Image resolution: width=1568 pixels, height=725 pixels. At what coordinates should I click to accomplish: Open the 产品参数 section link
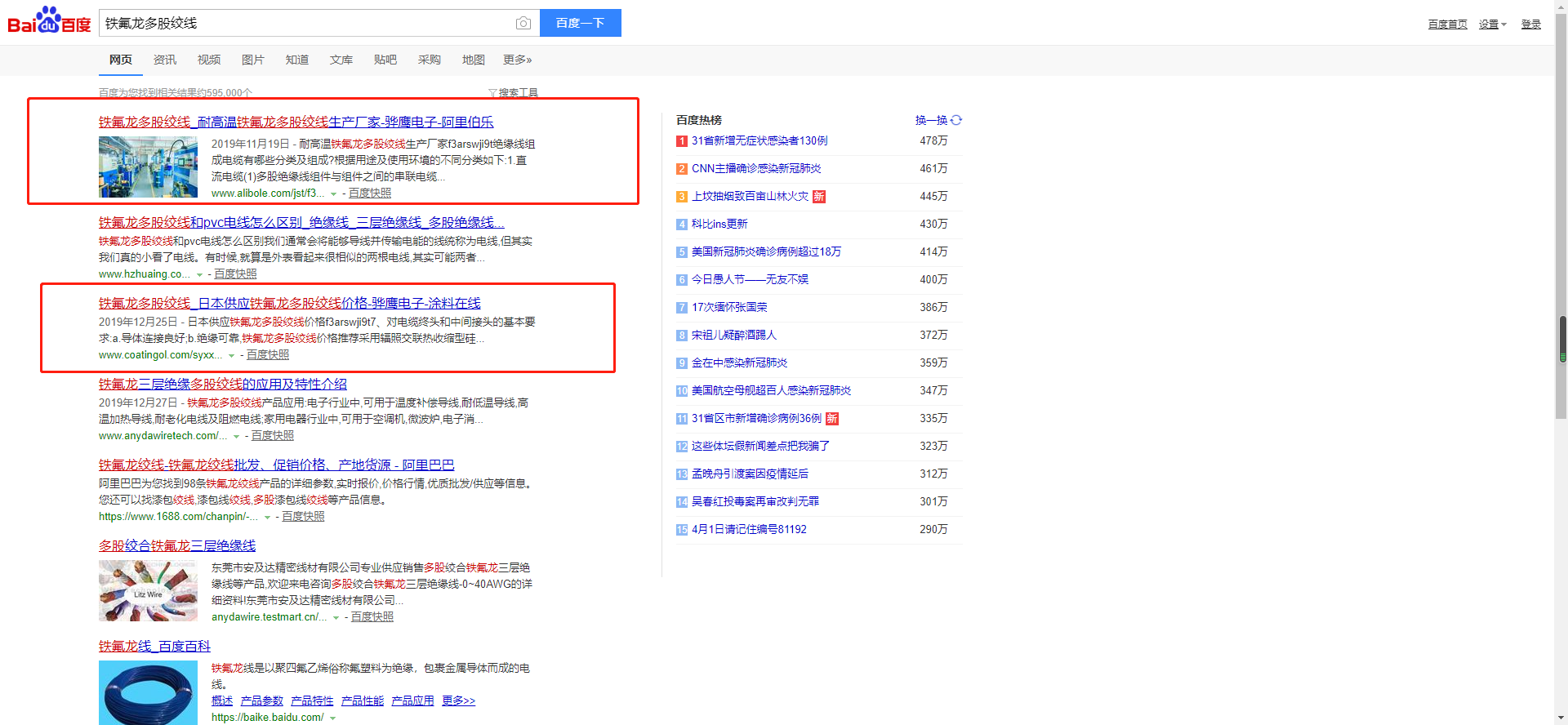[x=262, y=701]
